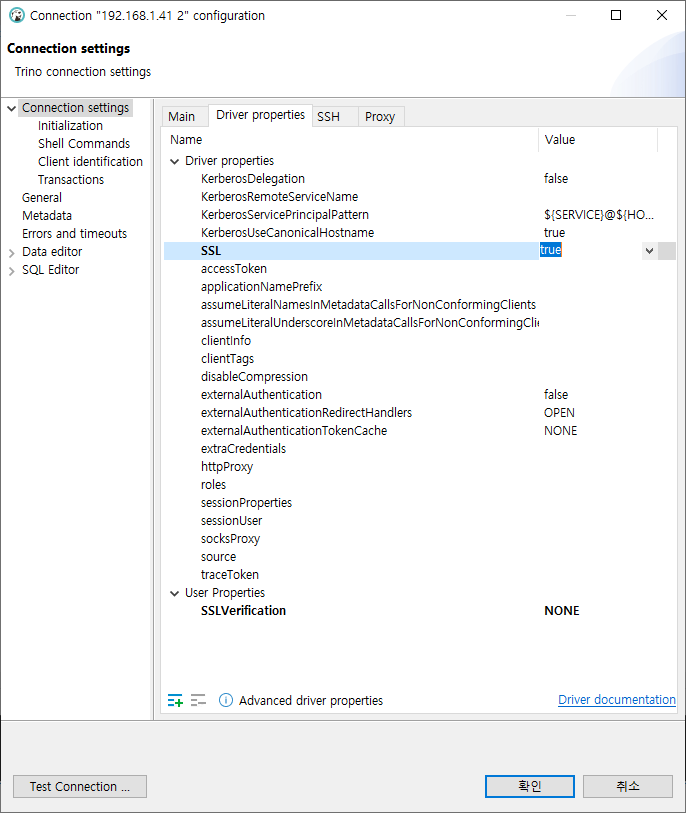Collapse the Connection settings tree node
Image resolution: width=686 pixels, height=813 pixels.
11,108
